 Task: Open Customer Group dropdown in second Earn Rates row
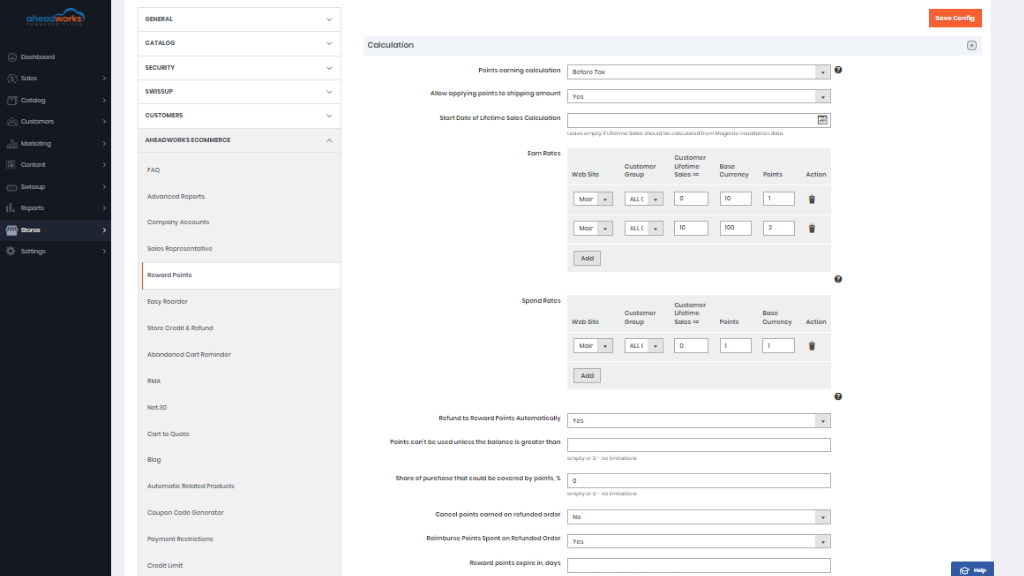tap(644, 228)
